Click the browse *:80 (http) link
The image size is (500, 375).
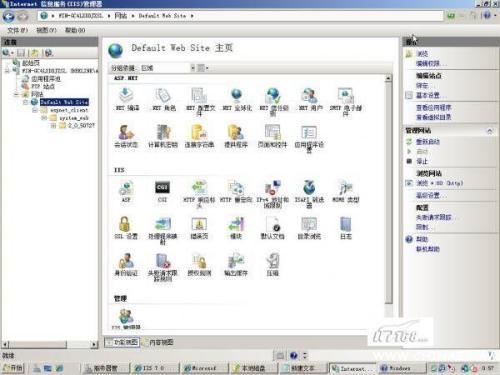(440, 183)
